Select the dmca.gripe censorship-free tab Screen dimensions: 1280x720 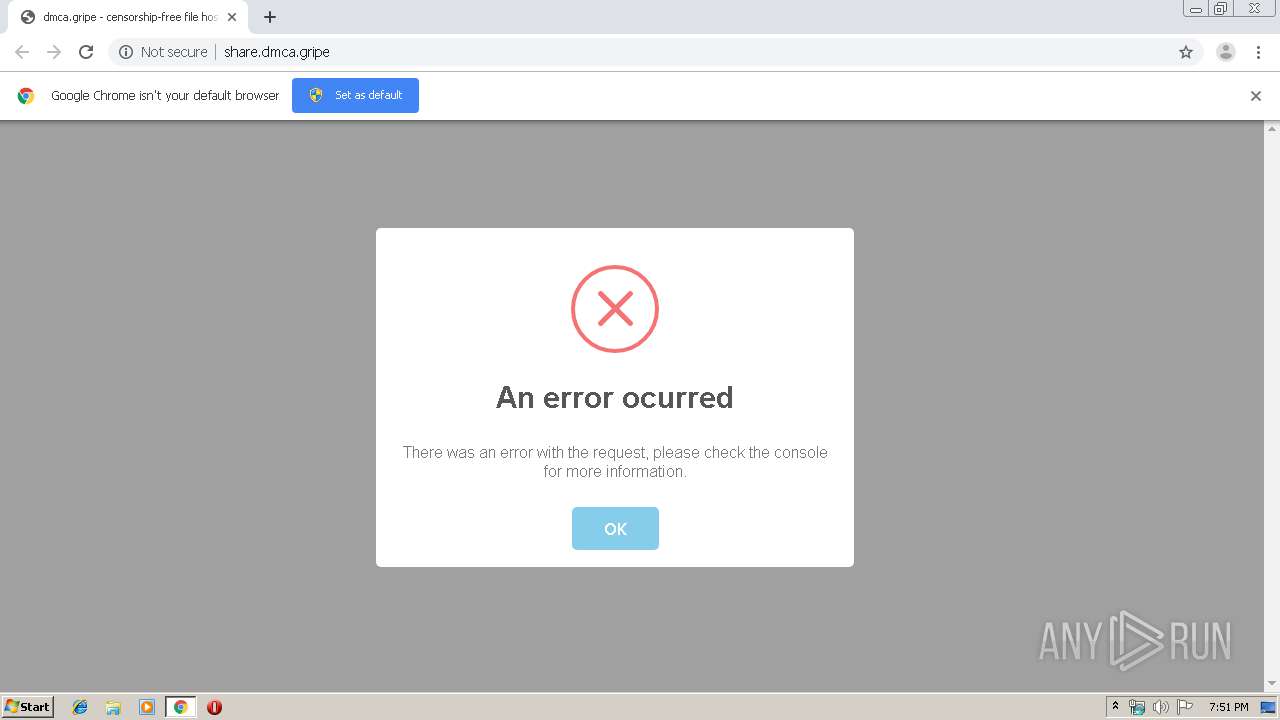click(128, 17)
